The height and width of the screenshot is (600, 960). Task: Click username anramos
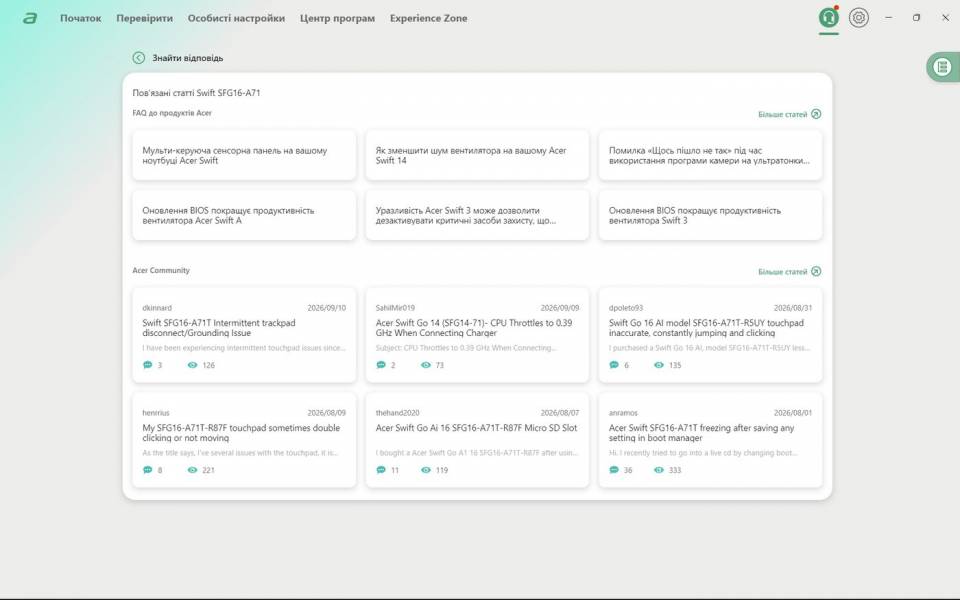pos(623,413)
